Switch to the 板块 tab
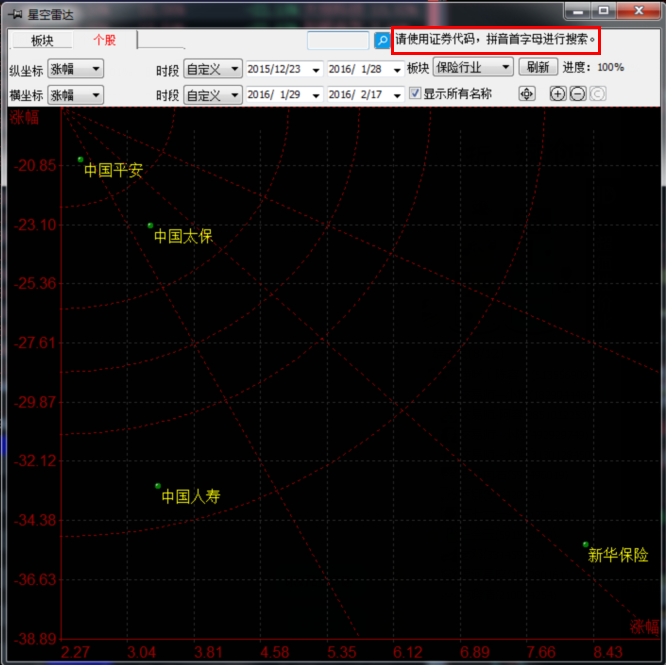Viewport: 666px width, 665px height. (x=43, y=41)
